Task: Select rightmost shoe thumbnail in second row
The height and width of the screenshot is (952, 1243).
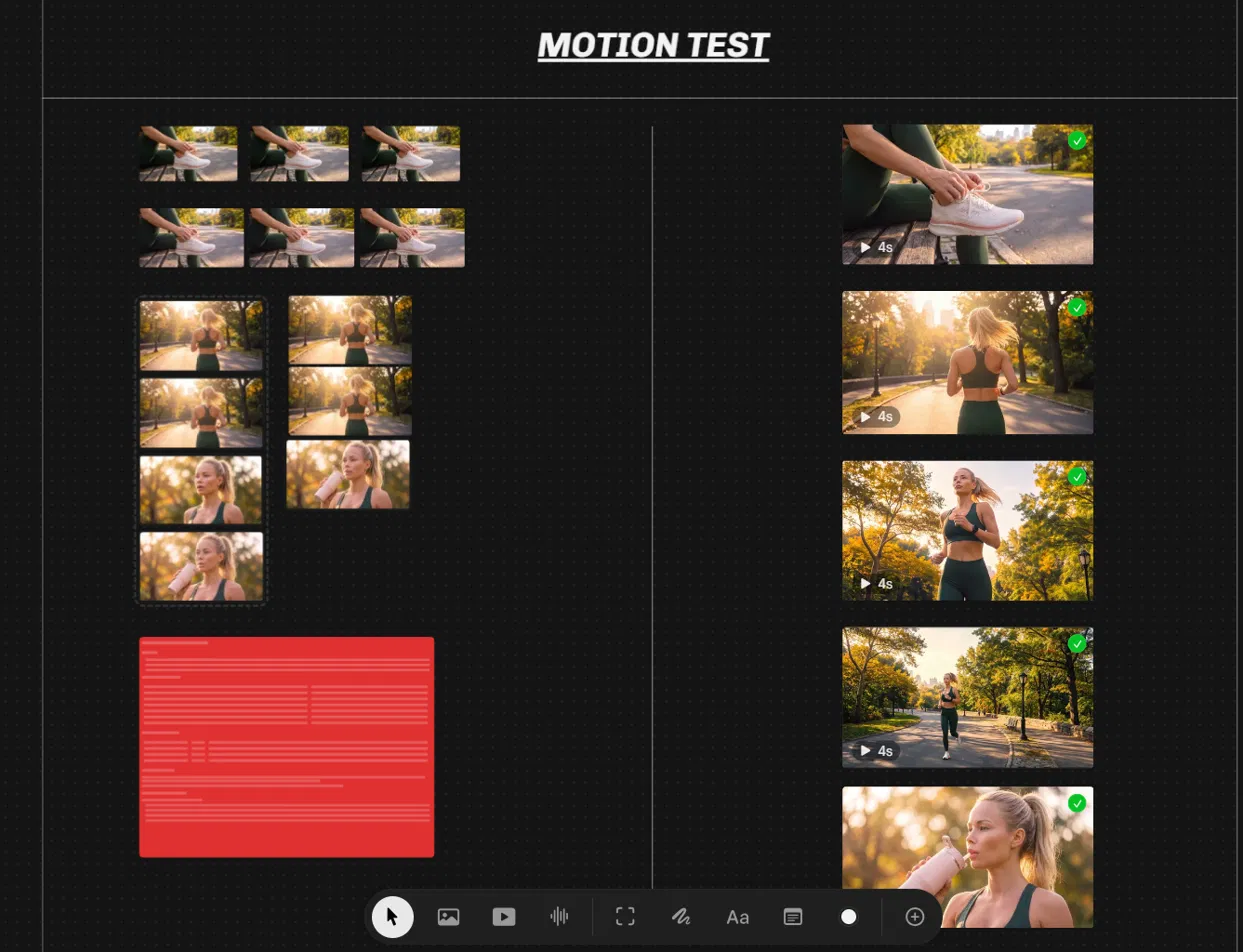Action: click(x=412, y=238)
